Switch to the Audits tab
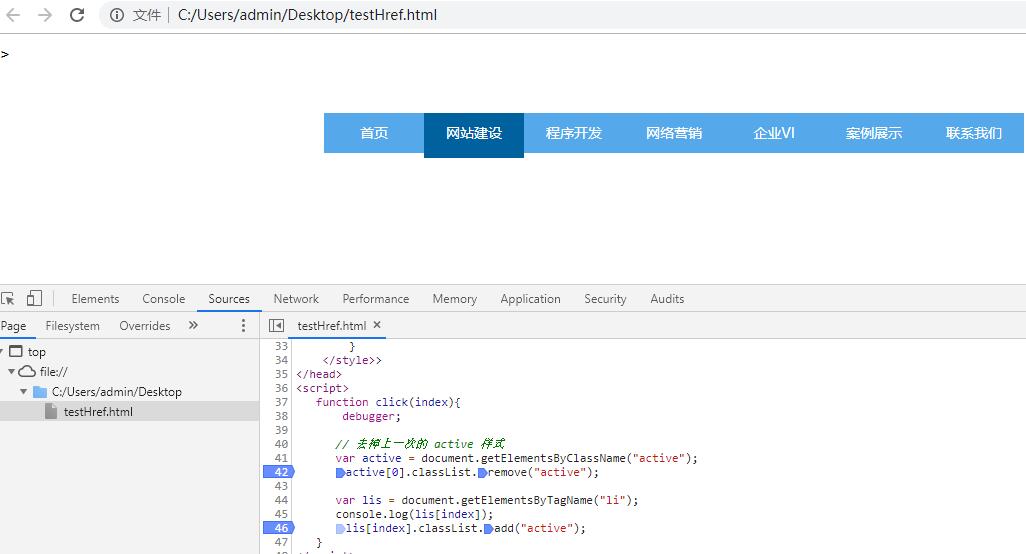 tap(667, 299)
